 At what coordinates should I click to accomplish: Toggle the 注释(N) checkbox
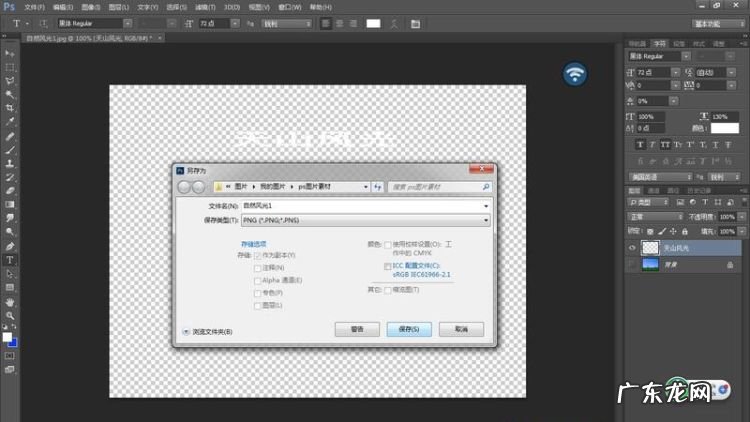pos(258,268)
